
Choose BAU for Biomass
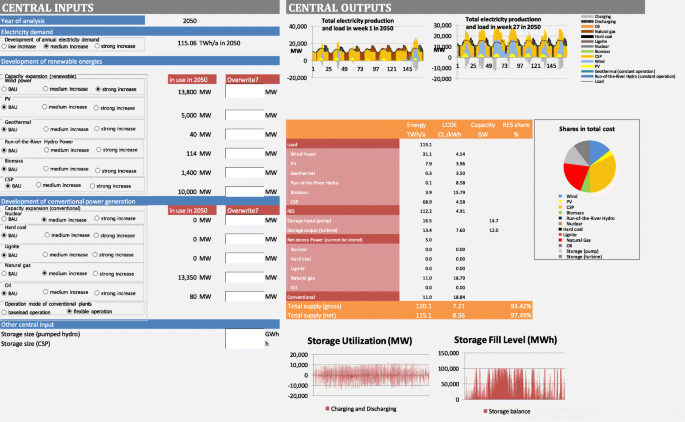[x=4, y=169]
